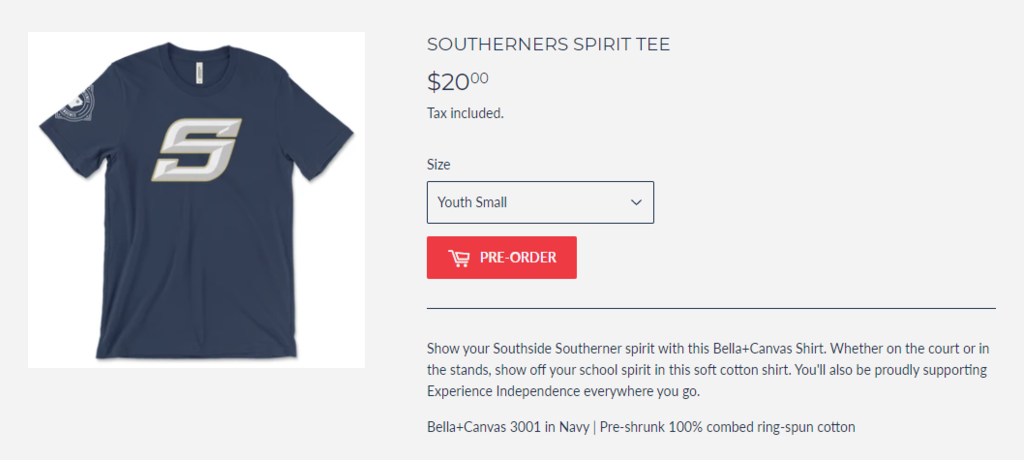Click the large S logo on the shirt
Screen dimensions: 1024x460
click(x=197, y=150)
